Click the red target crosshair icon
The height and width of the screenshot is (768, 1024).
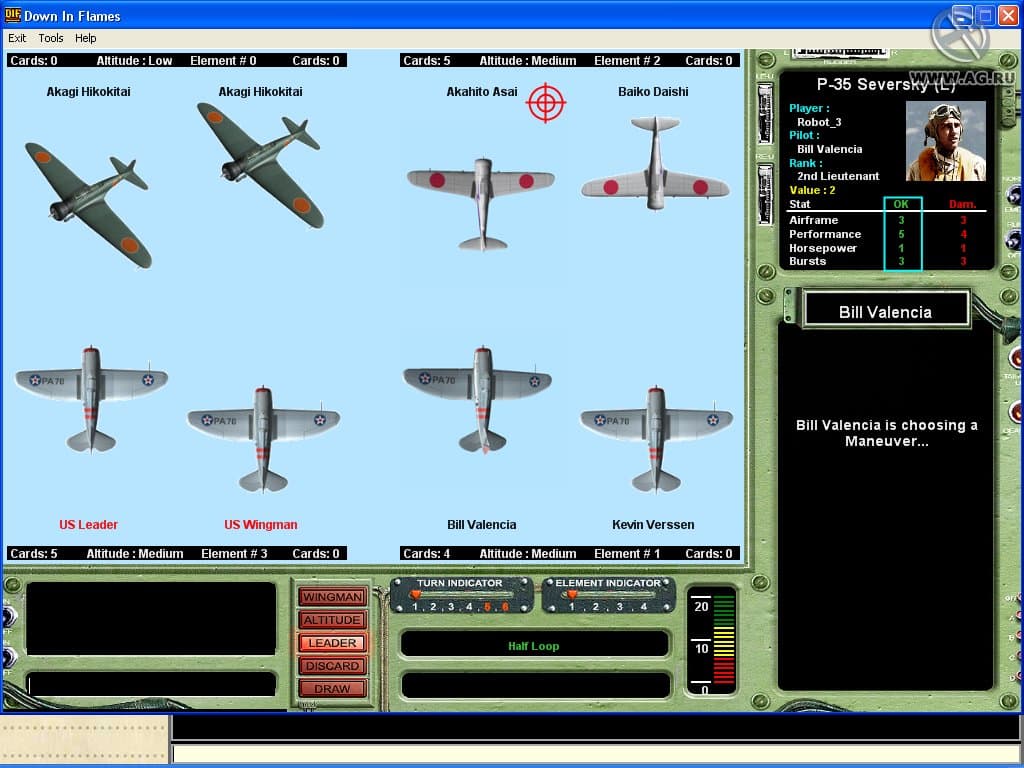[x=546, y=103]
